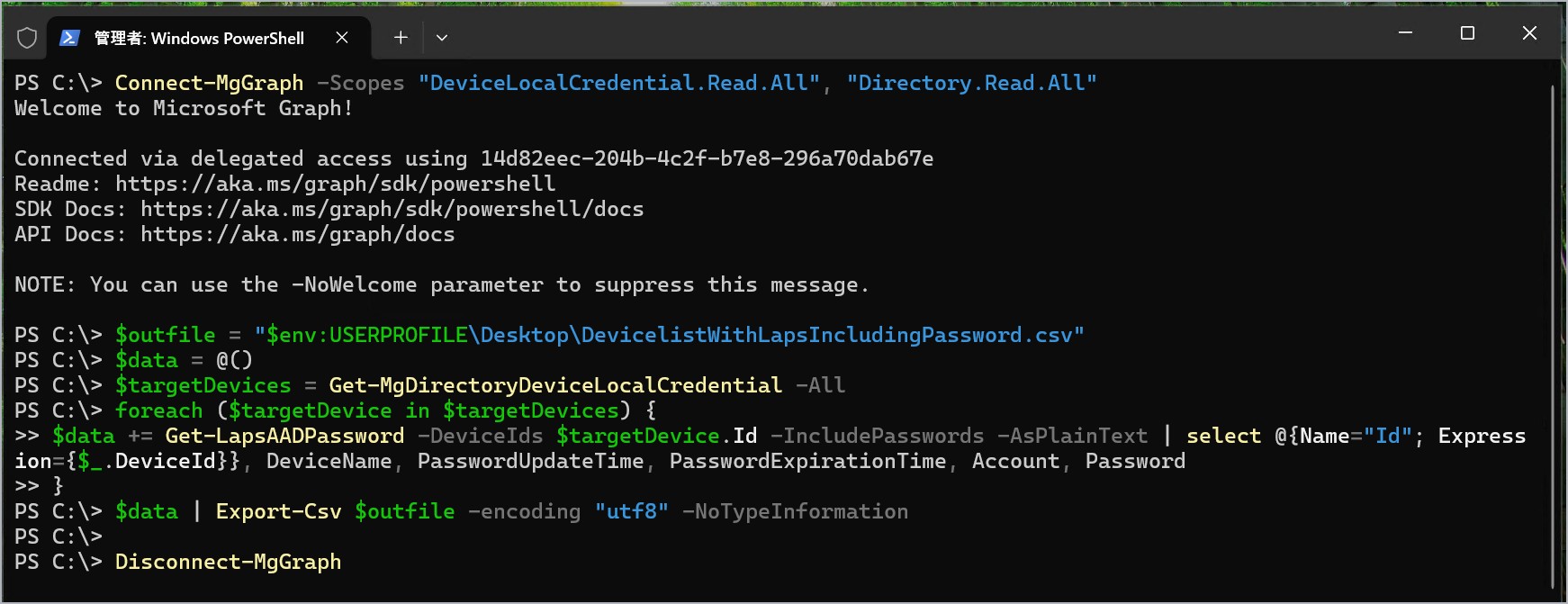1568x604 pixels.
Task: Click the PowerShell icon on the tab
Action: (x=69, y=38)
